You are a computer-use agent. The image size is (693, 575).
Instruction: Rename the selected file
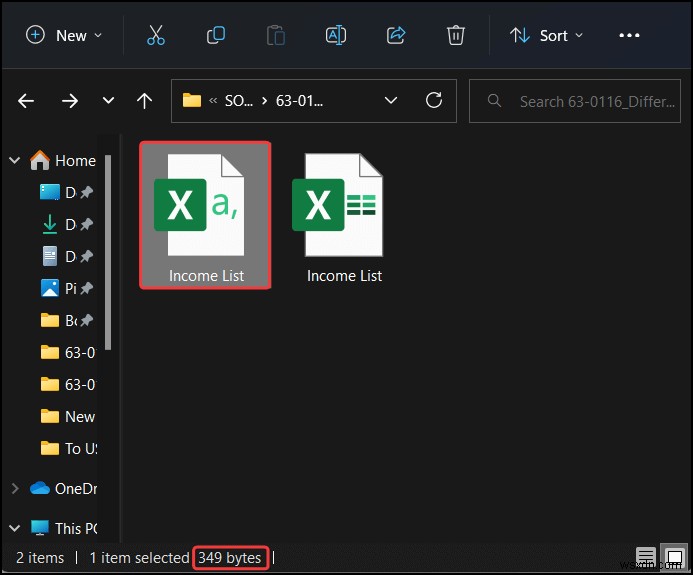(x=336, y=35)
